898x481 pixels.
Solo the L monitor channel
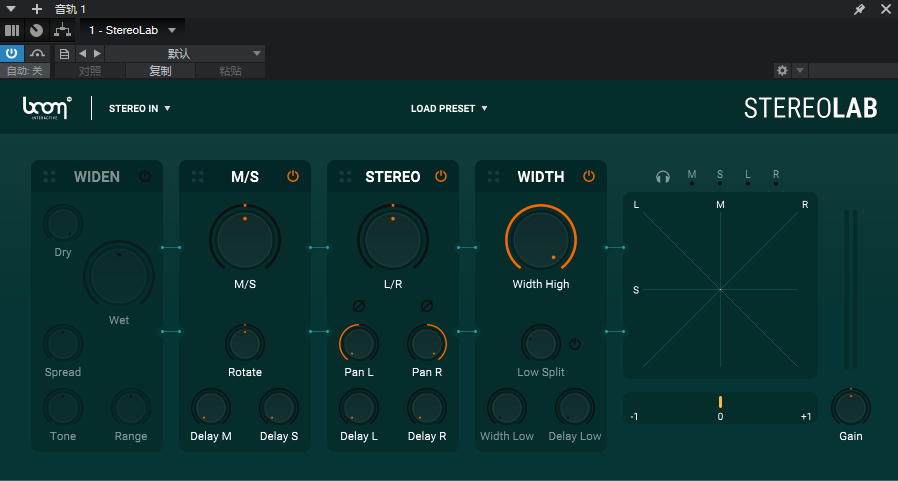click(x=747, y=178)
